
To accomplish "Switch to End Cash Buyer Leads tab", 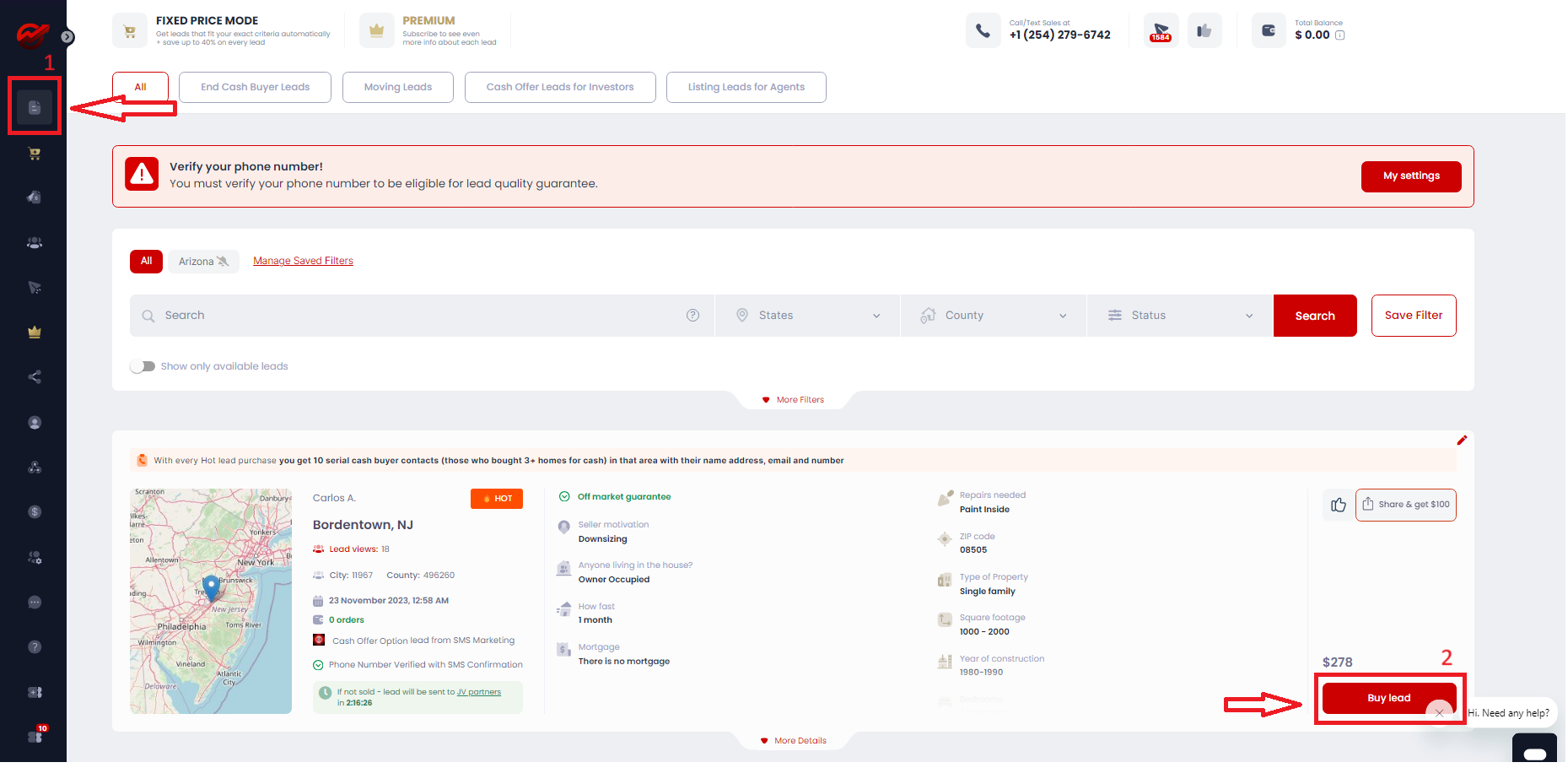I will coord(255,87).
